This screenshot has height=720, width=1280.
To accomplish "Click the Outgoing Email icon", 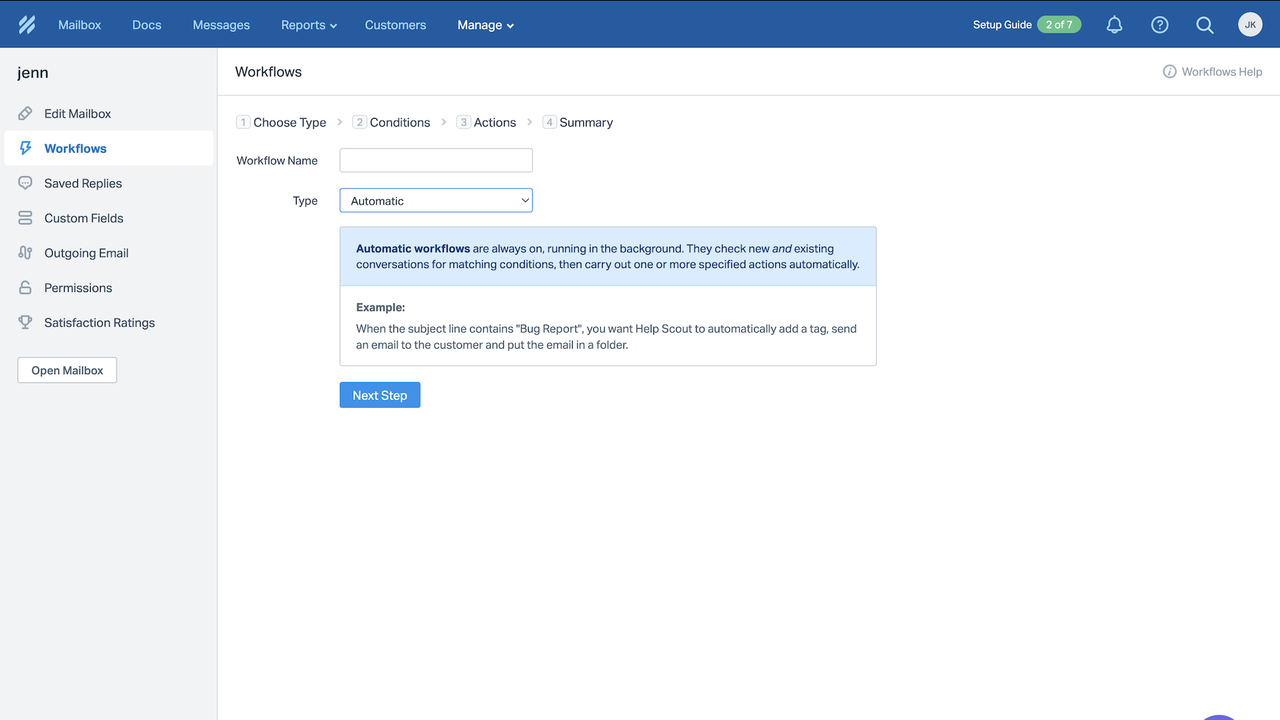I will point(26,253).
